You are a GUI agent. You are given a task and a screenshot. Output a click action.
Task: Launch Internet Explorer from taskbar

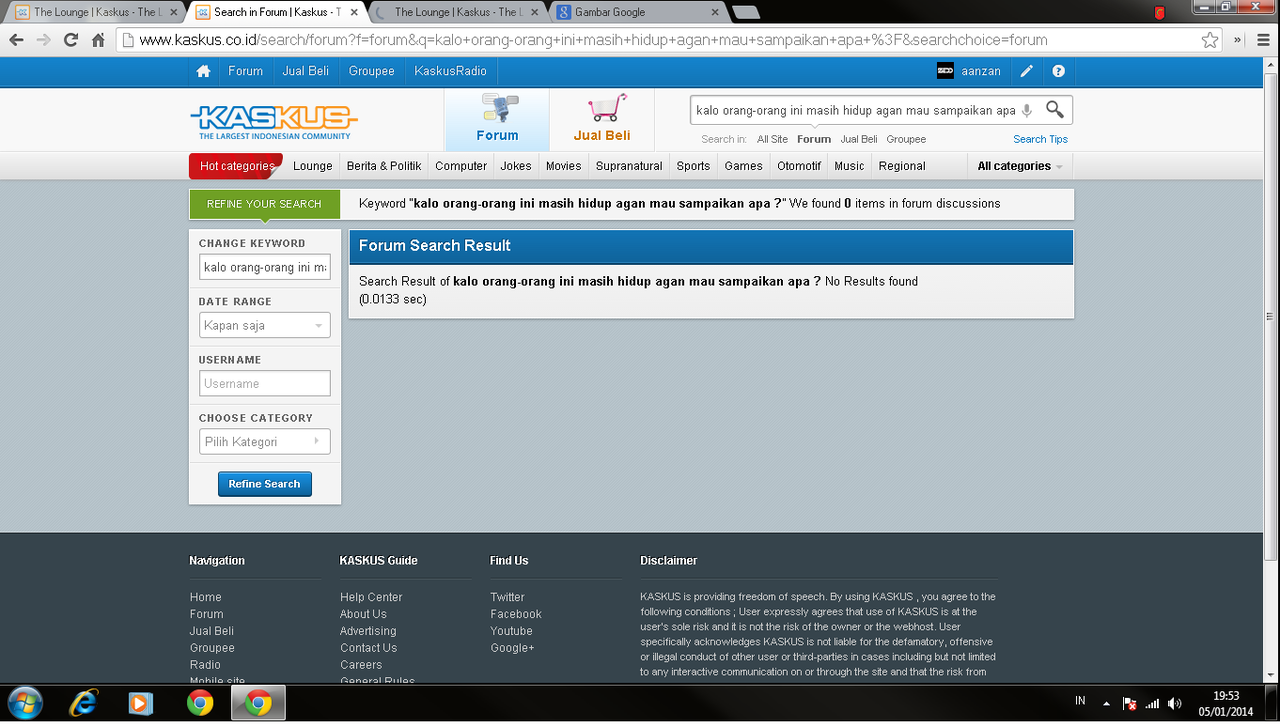(84, 703)
